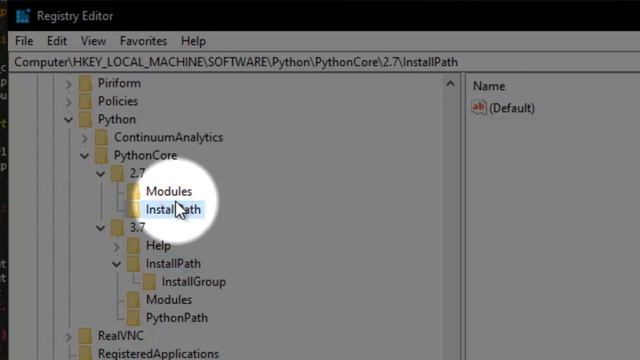Screen dimensions: 640x360
Task: Open the Favorites menu
Action: tap(143, 41)
